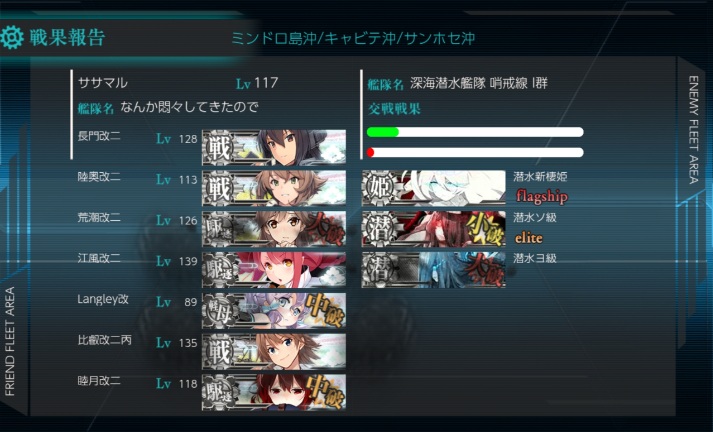Open 陸奥改二 ship portrait banner
This screenshot has height=432, width=713.
[x=274, y=188]
